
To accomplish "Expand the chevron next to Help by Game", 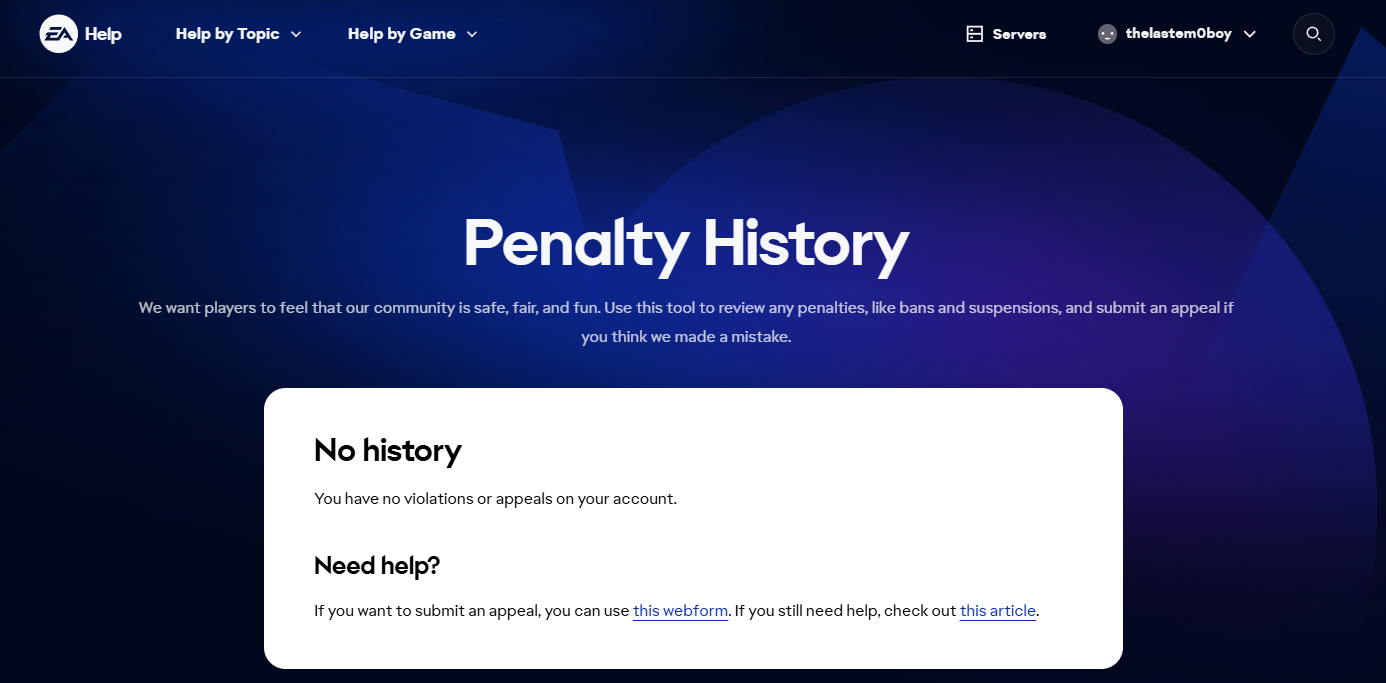I will pos(472,34).
